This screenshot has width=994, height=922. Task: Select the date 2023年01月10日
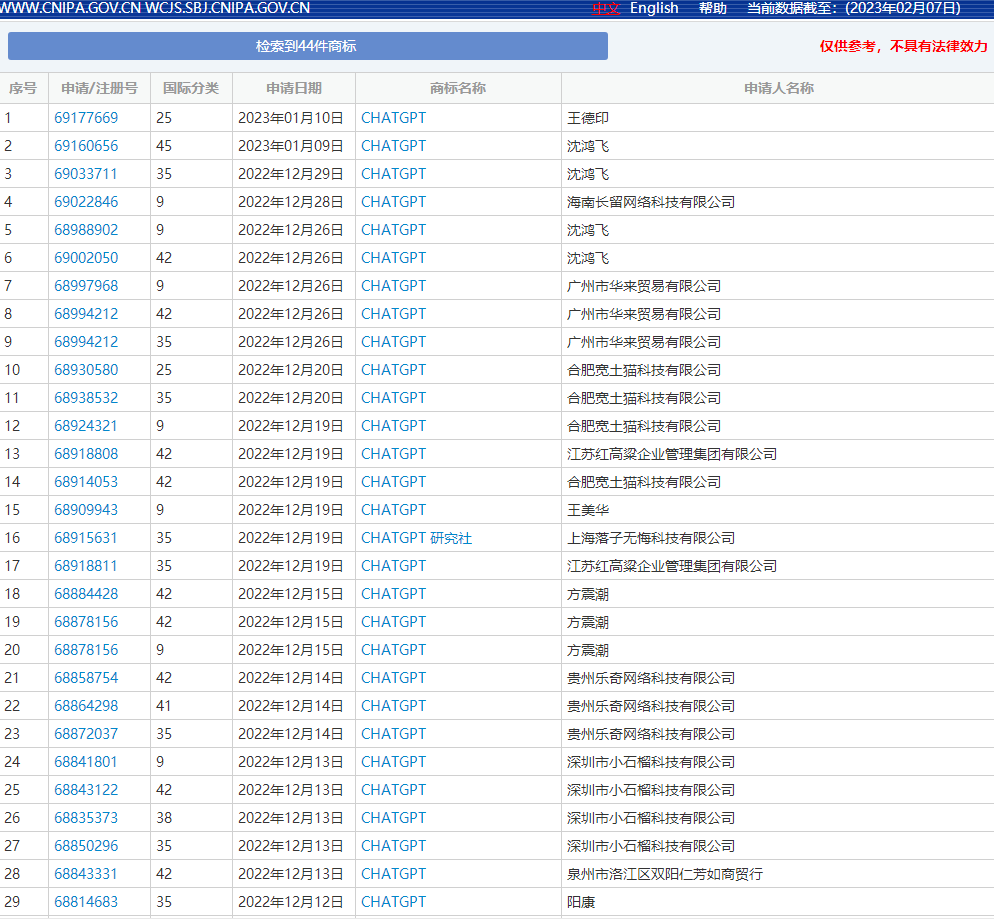(x=290, y=118)
